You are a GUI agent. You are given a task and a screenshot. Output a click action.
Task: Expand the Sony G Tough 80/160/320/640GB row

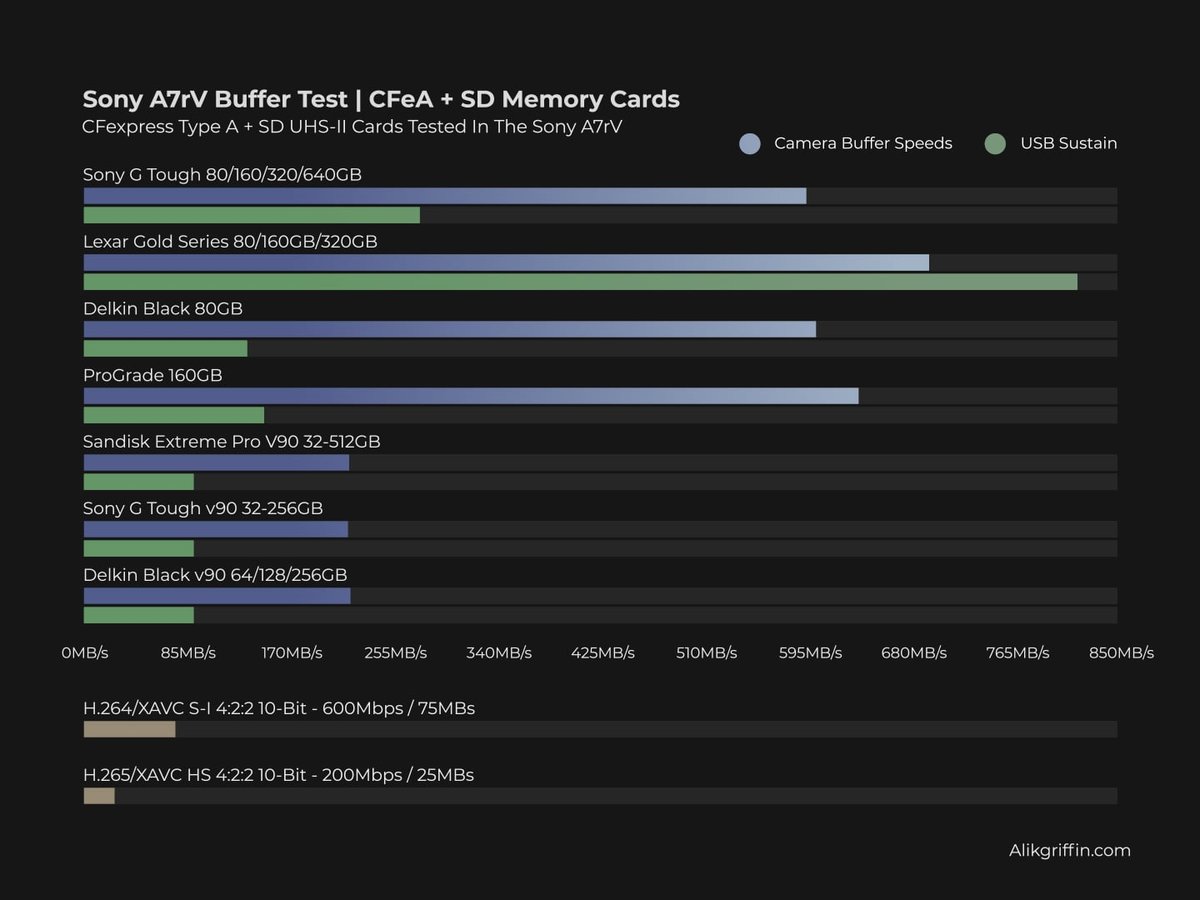222,174
